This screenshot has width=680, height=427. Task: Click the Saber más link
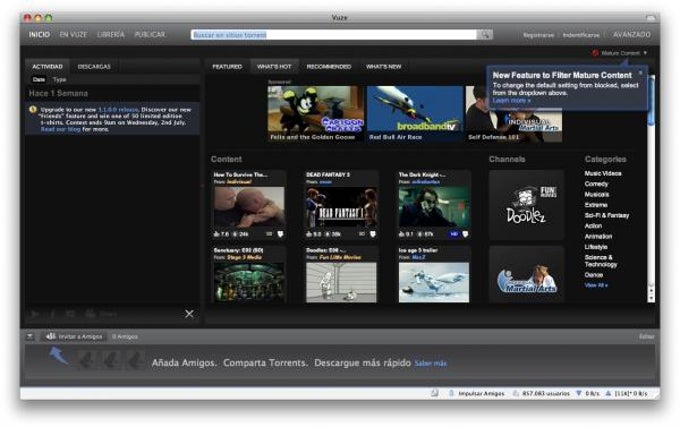tap(431, 363)
